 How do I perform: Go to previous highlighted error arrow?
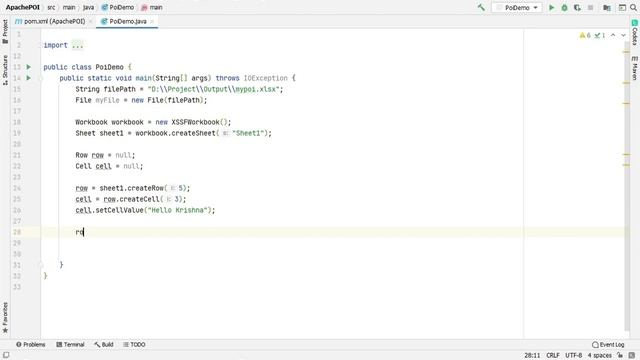(613, 36)
